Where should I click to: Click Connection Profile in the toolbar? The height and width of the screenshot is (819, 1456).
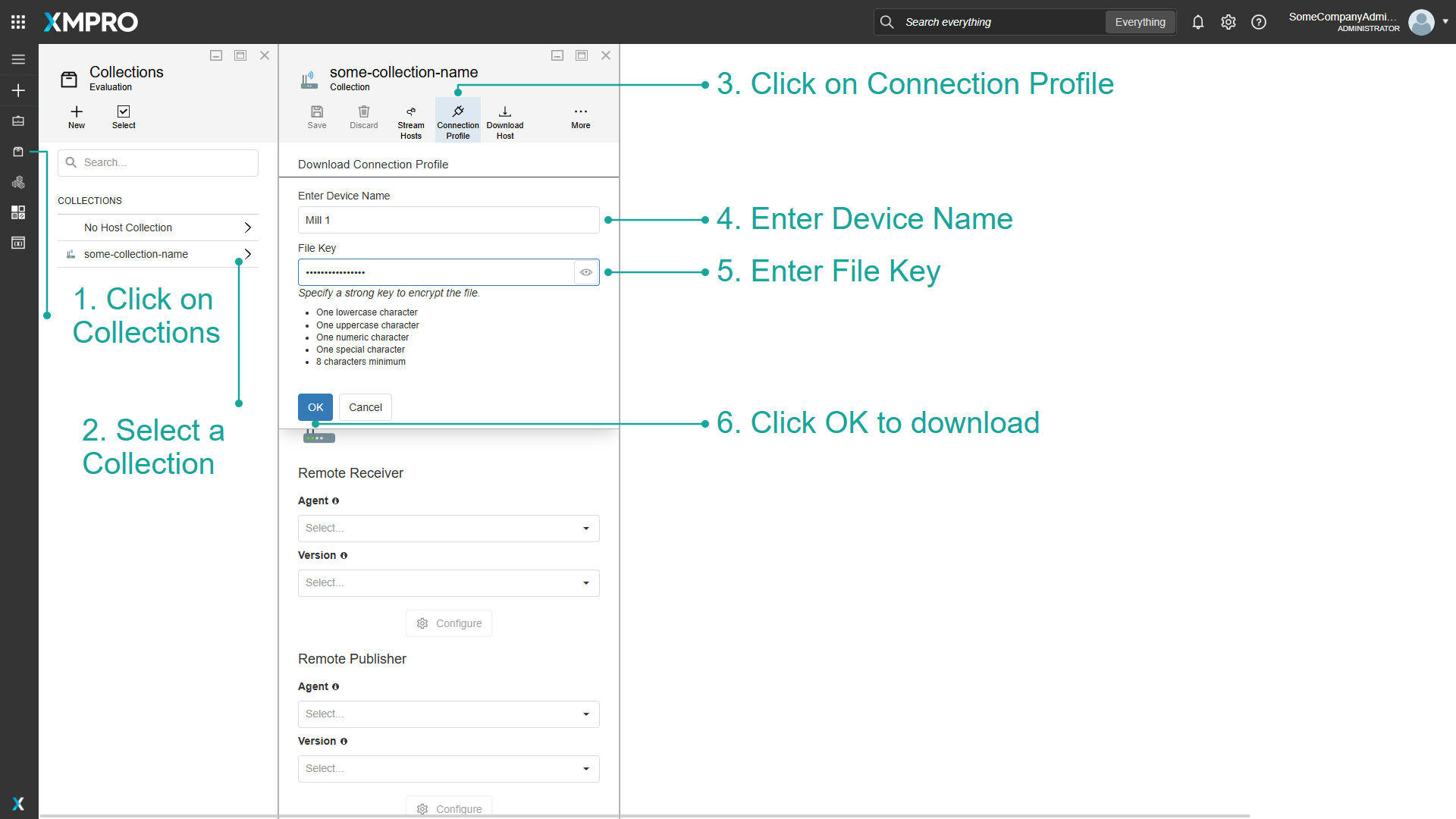point(458,121)
